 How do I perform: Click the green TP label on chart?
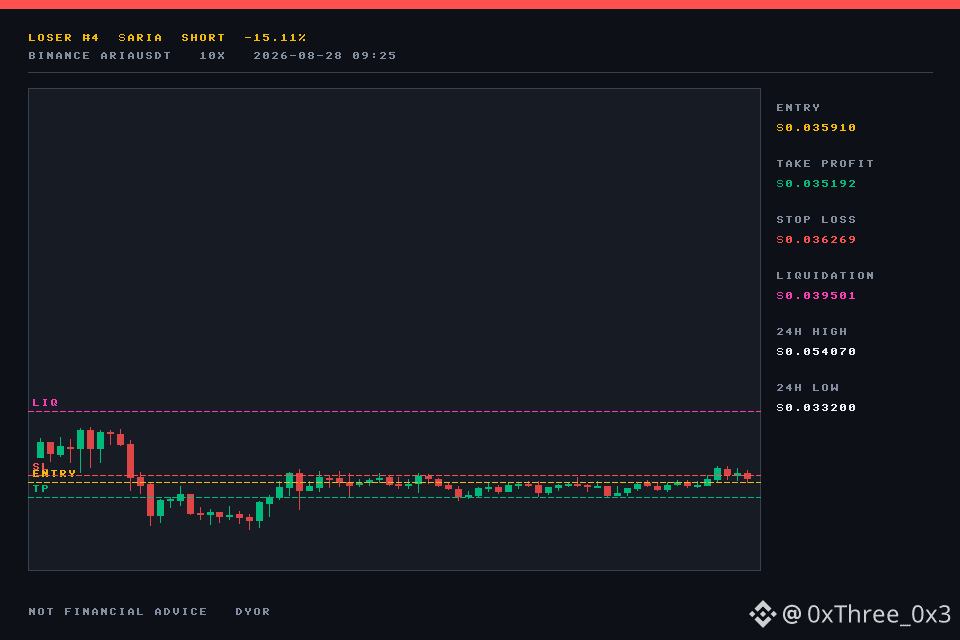pyautogui.click(x=41, y=488)
